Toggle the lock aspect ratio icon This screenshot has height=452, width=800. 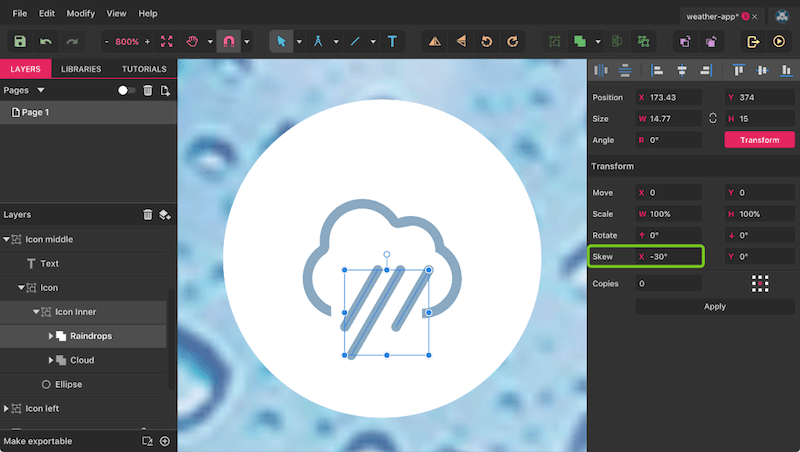pos(713,118)
